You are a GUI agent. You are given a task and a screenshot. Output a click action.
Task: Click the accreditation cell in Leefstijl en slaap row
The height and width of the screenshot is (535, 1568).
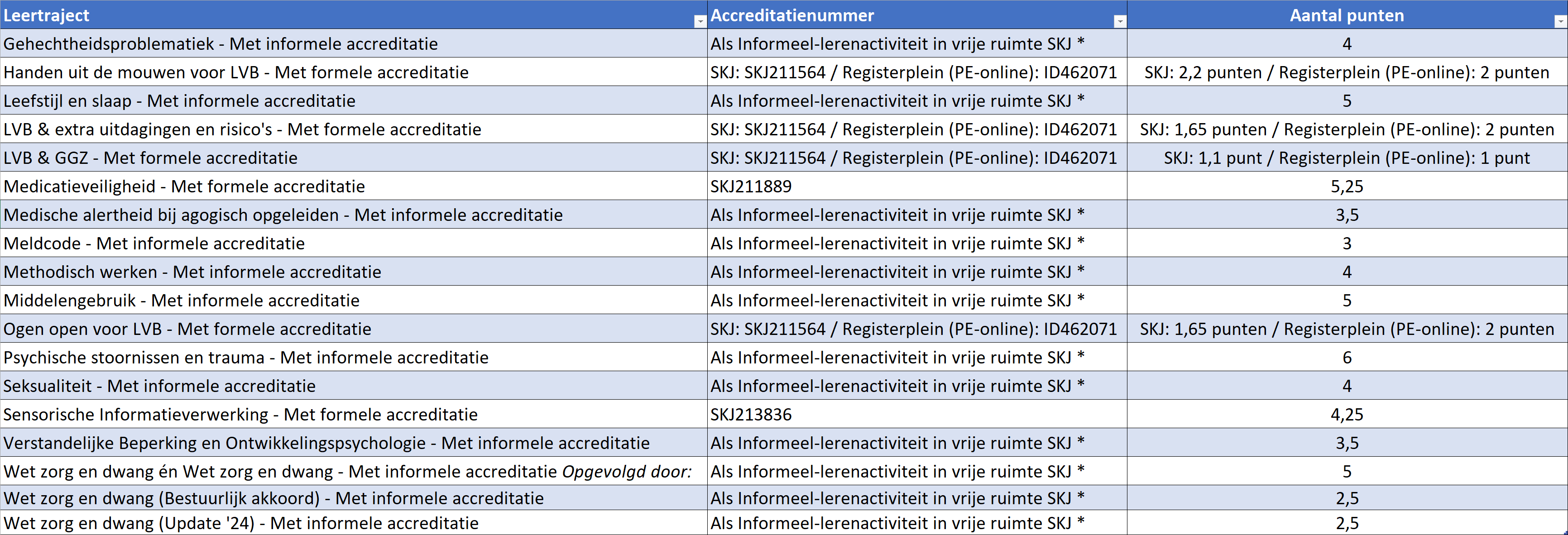click(x=917, y=100)
